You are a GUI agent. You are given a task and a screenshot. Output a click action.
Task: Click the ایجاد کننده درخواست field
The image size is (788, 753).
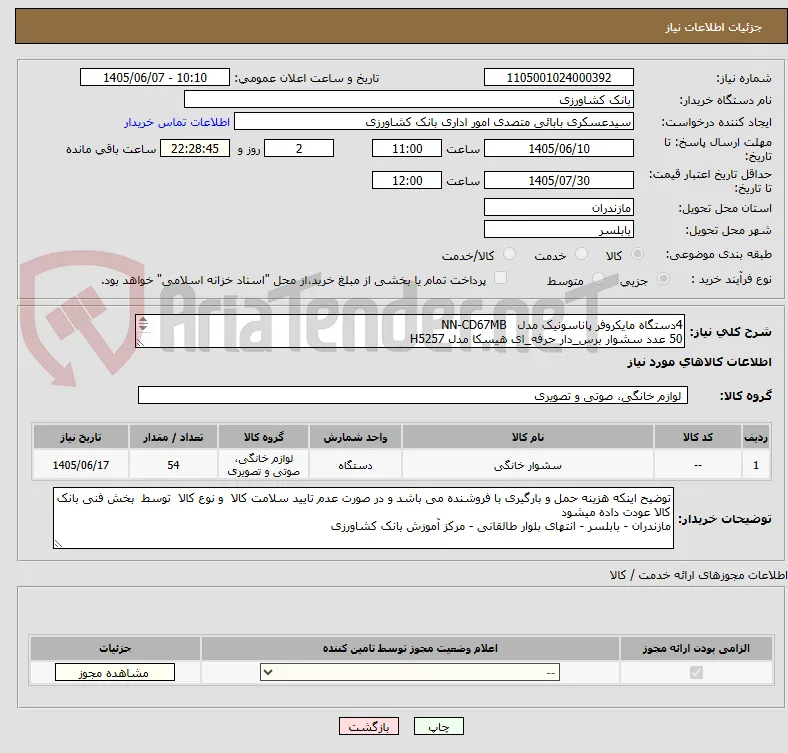click(x=434, y=122)
